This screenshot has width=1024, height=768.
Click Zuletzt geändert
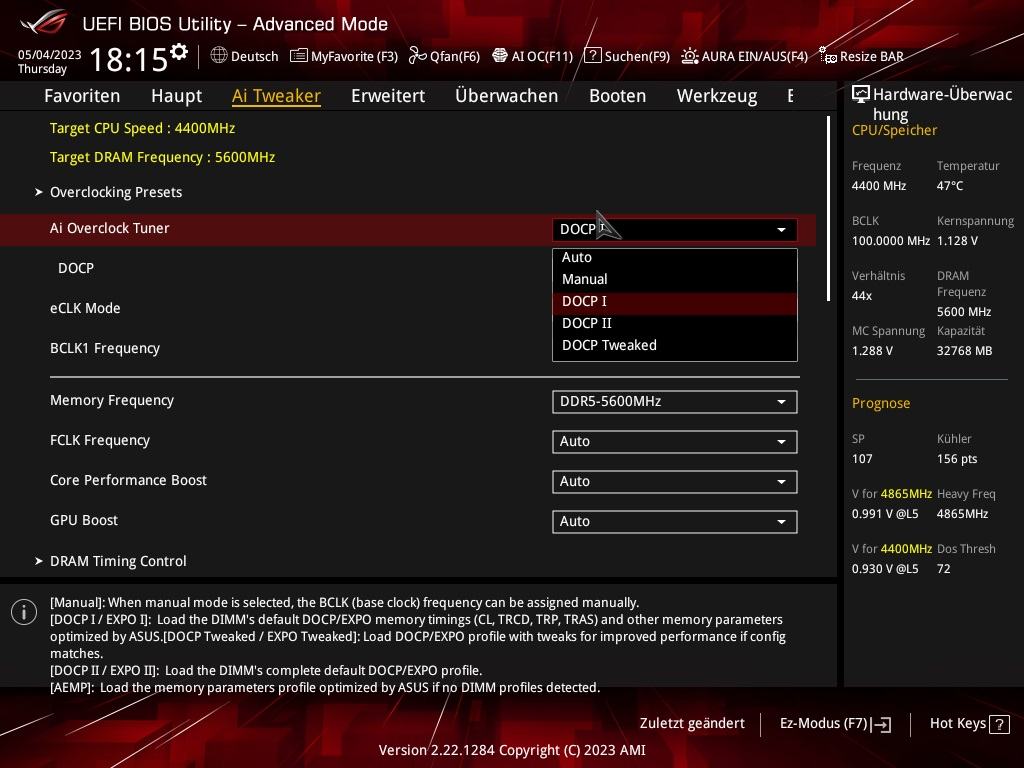[x=692, y=724]
